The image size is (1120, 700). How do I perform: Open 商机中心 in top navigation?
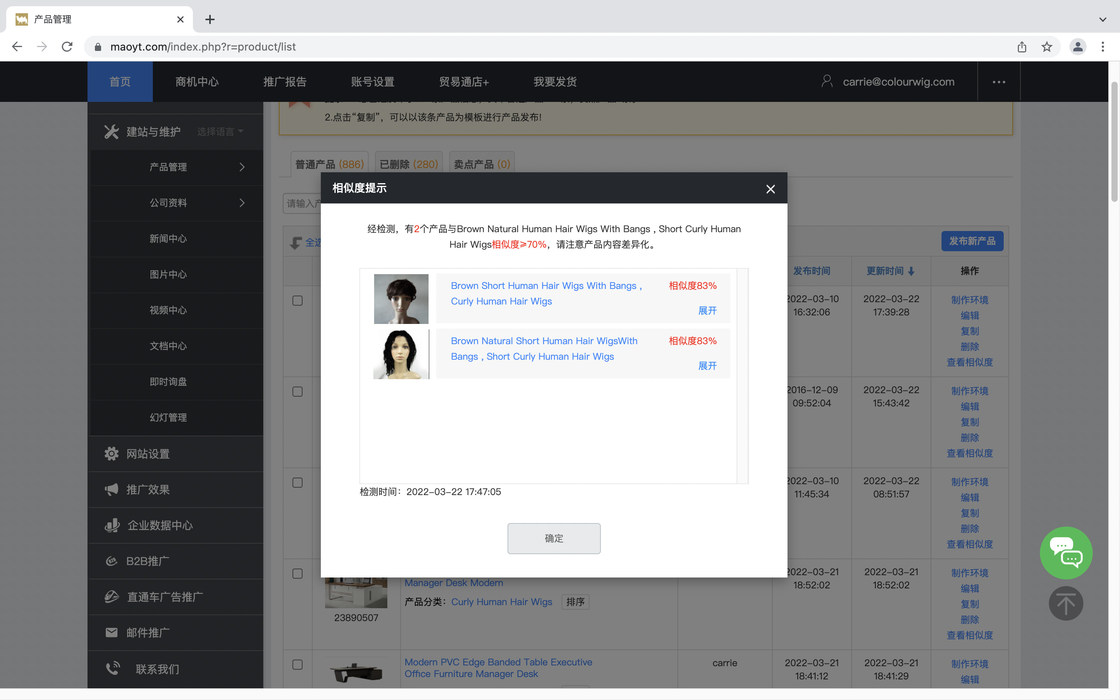(x=197, y=82)
